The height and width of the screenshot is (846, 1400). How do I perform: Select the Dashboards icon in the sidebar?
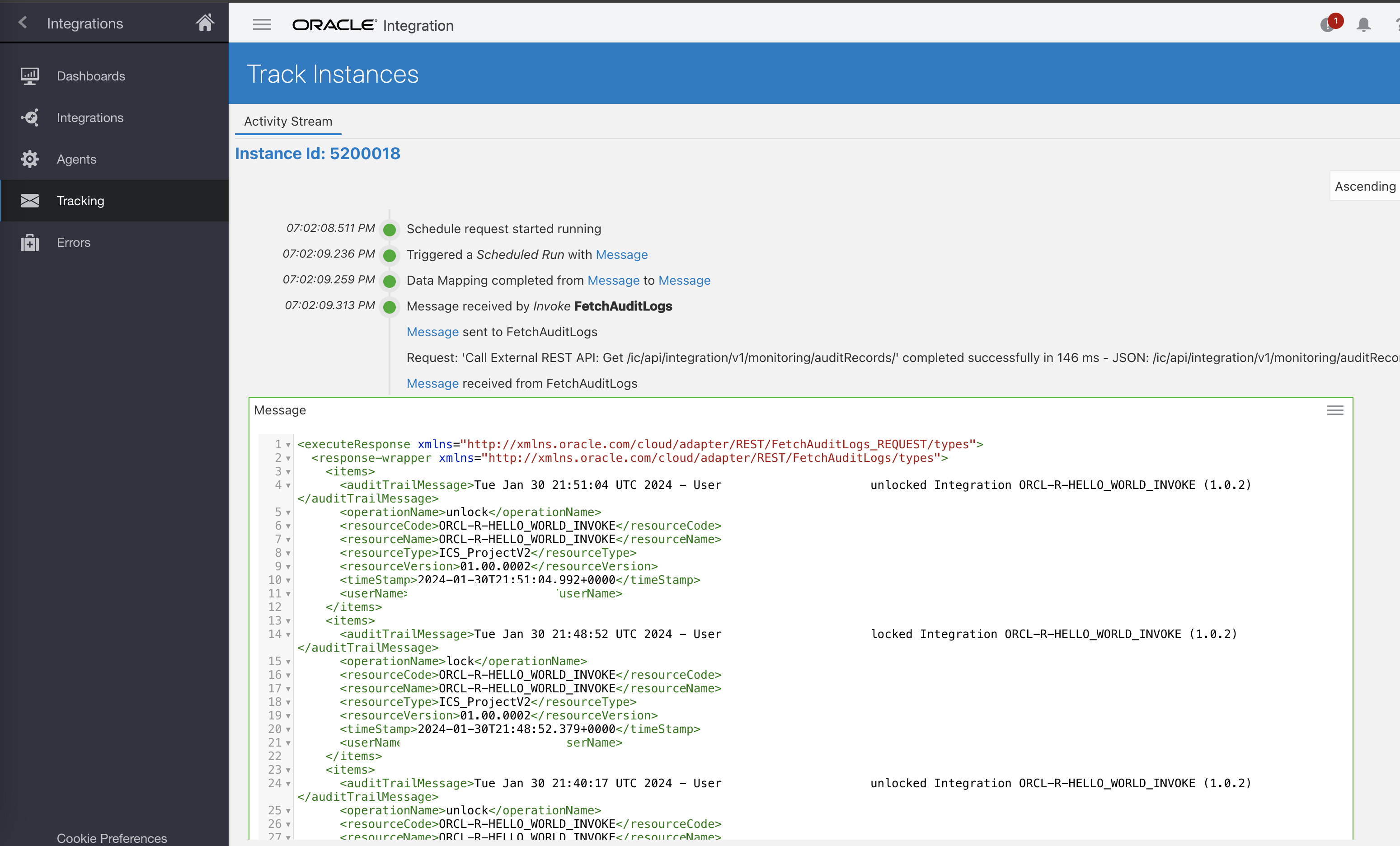29,75
